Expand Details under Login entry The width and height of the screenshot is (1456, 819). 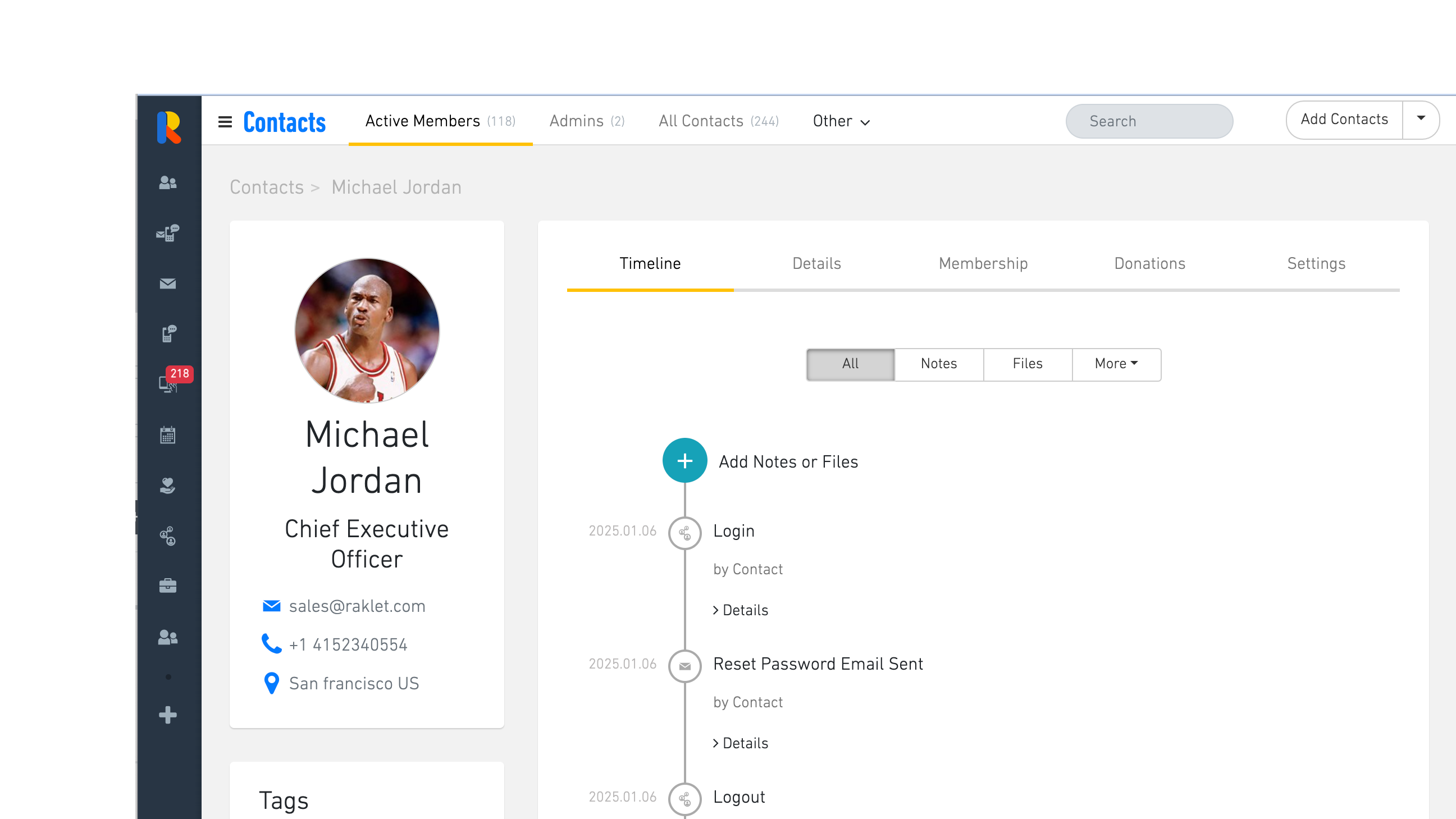741,610
